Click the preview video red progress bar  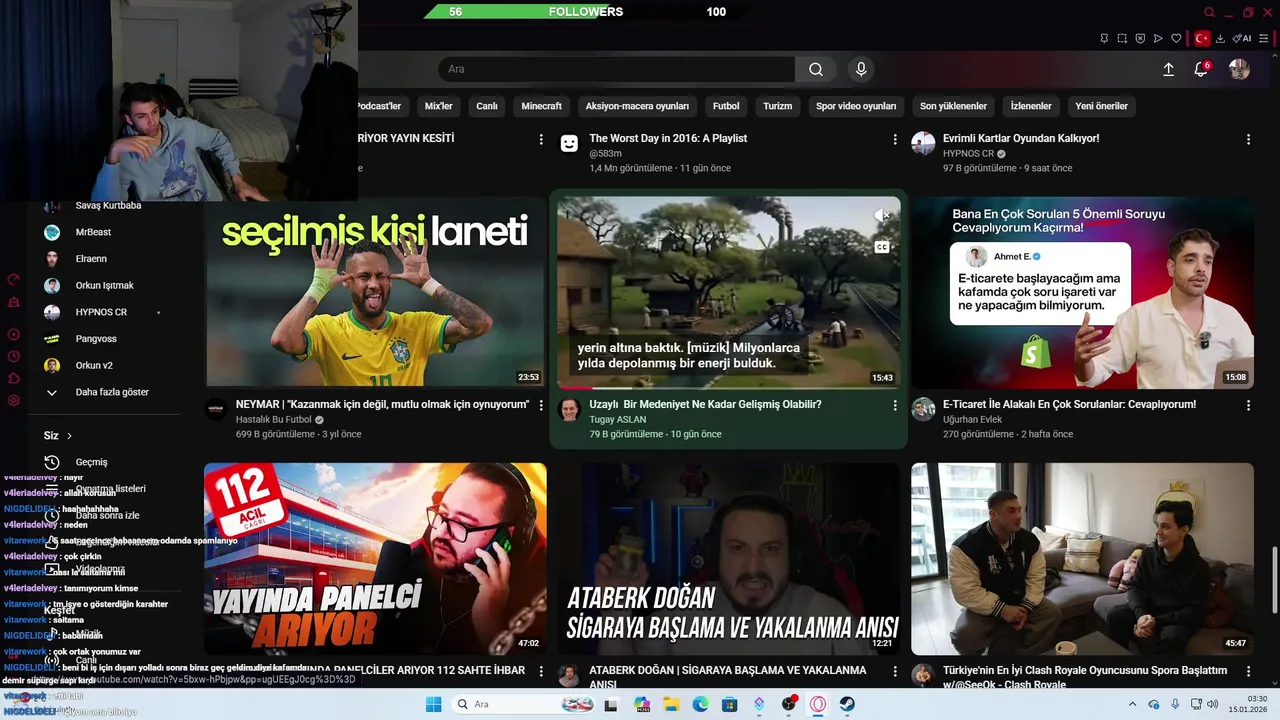pyautogui.click(x=575, y=387)
